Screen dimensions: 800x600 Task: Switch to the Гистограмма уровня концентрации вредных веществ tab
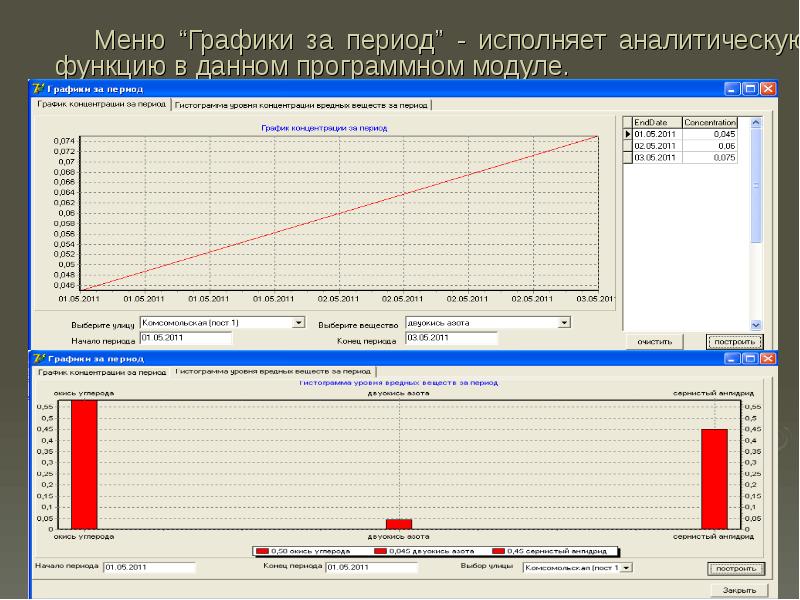(x=302, y=104)
